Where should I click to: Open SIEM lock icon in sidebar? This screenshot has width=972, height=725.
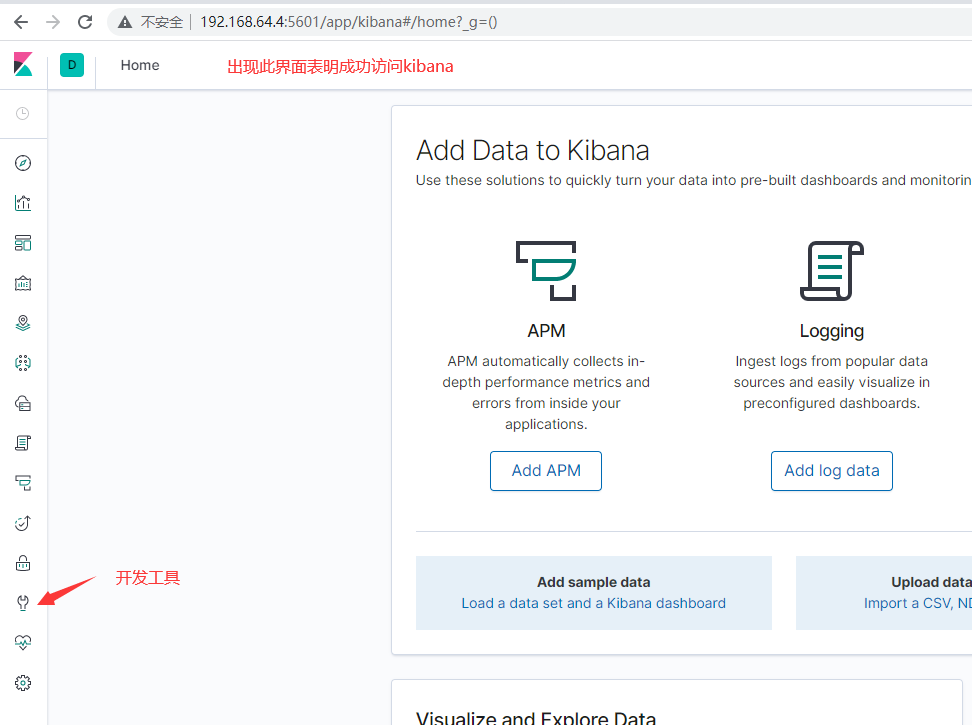[23, 563]
